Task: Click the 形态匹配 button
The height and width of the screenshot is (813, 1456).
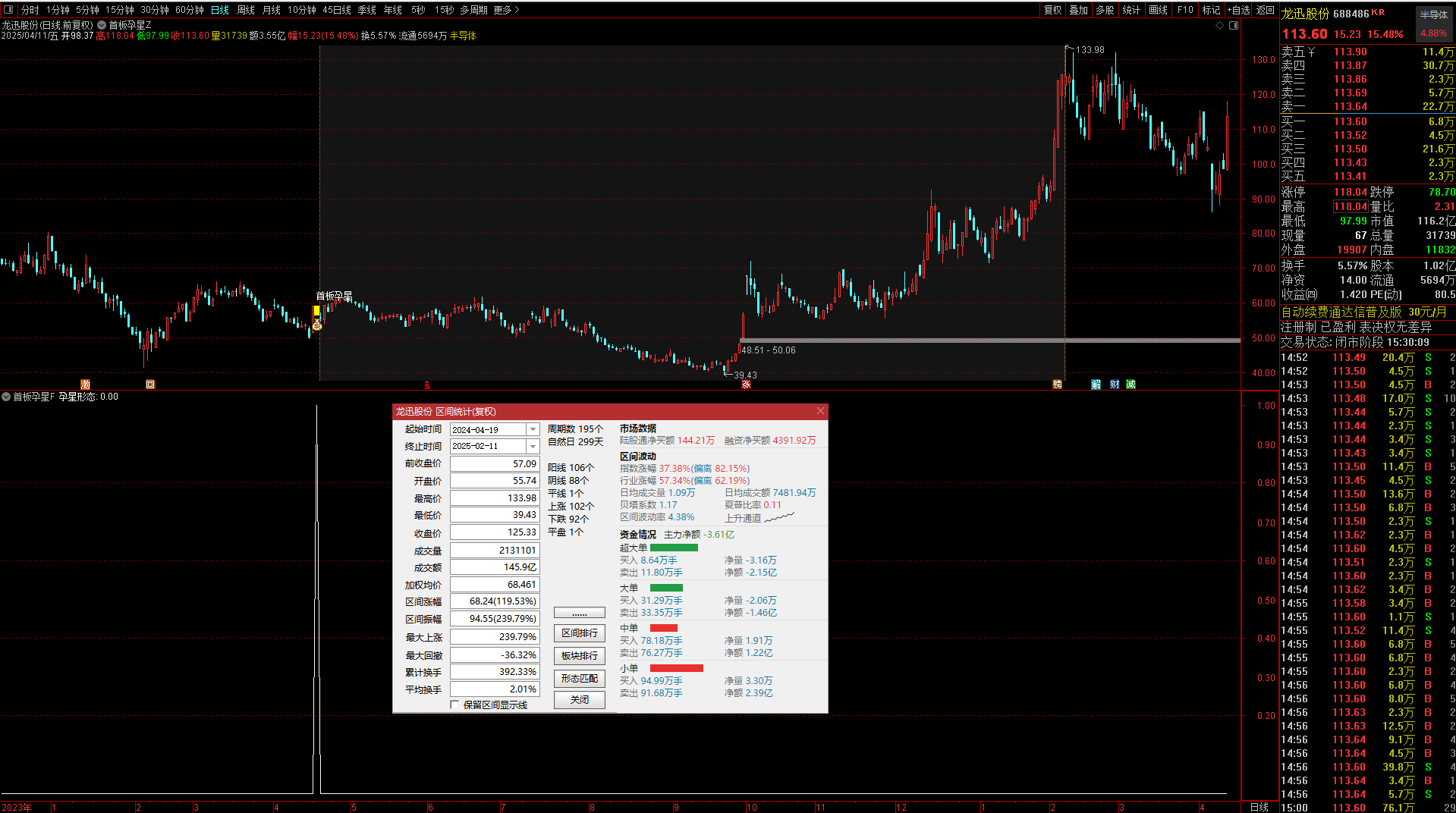Action: pos(580,679)
